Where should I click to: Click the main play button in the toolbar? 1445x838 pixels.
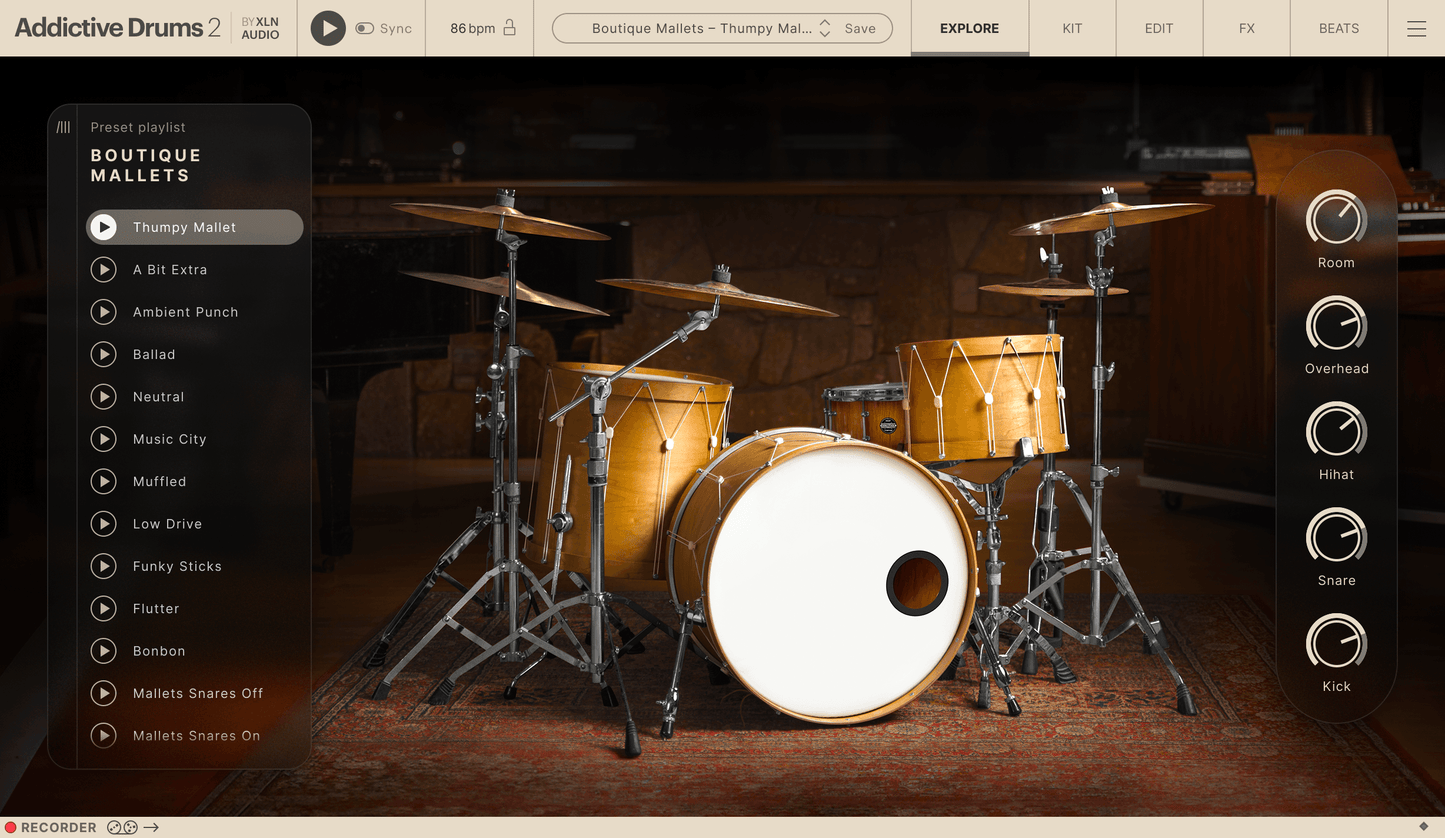[x=327, y=28]
